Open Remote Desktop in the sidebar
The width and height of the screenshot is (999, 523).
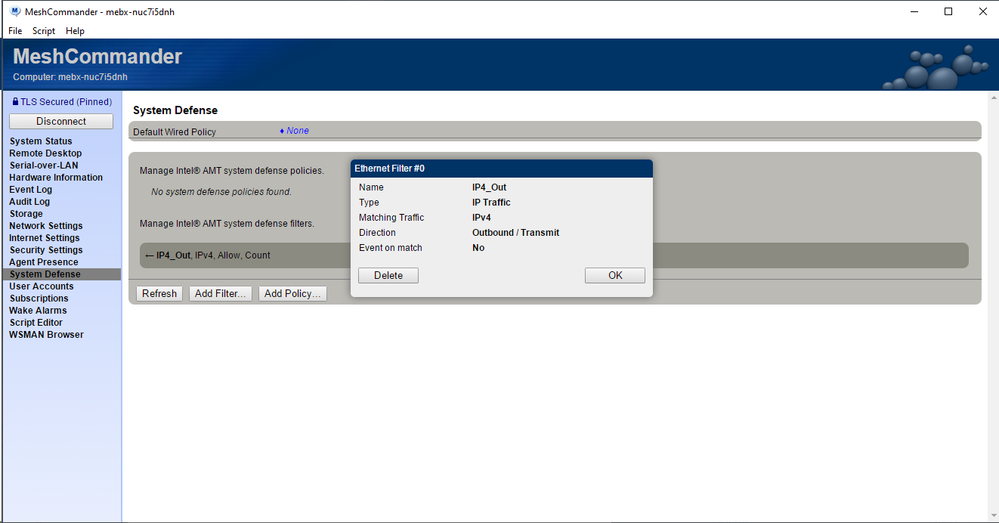45,154
